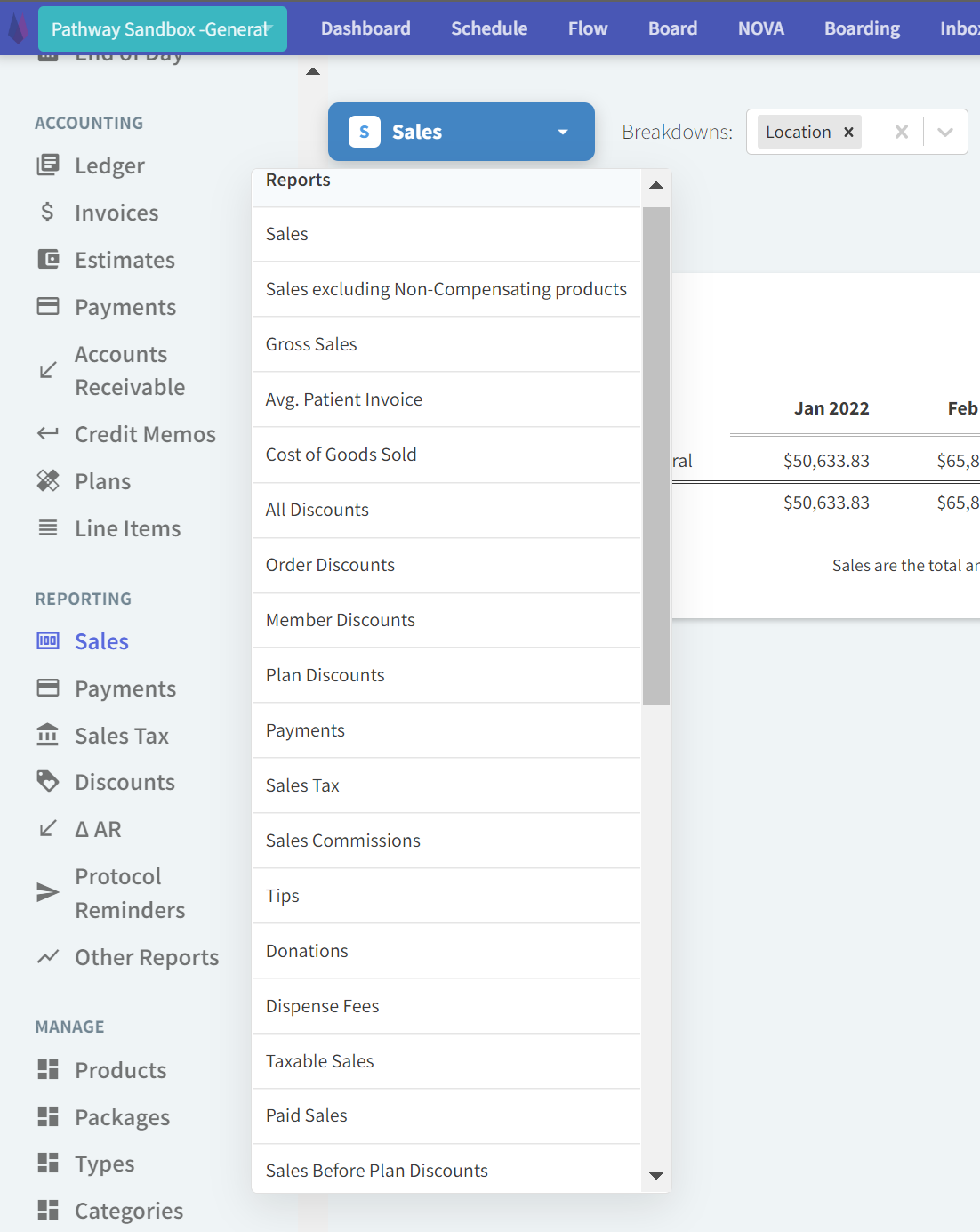
Task: Open the Schedule tab in top navigation
Action: (x=489, y=28)
